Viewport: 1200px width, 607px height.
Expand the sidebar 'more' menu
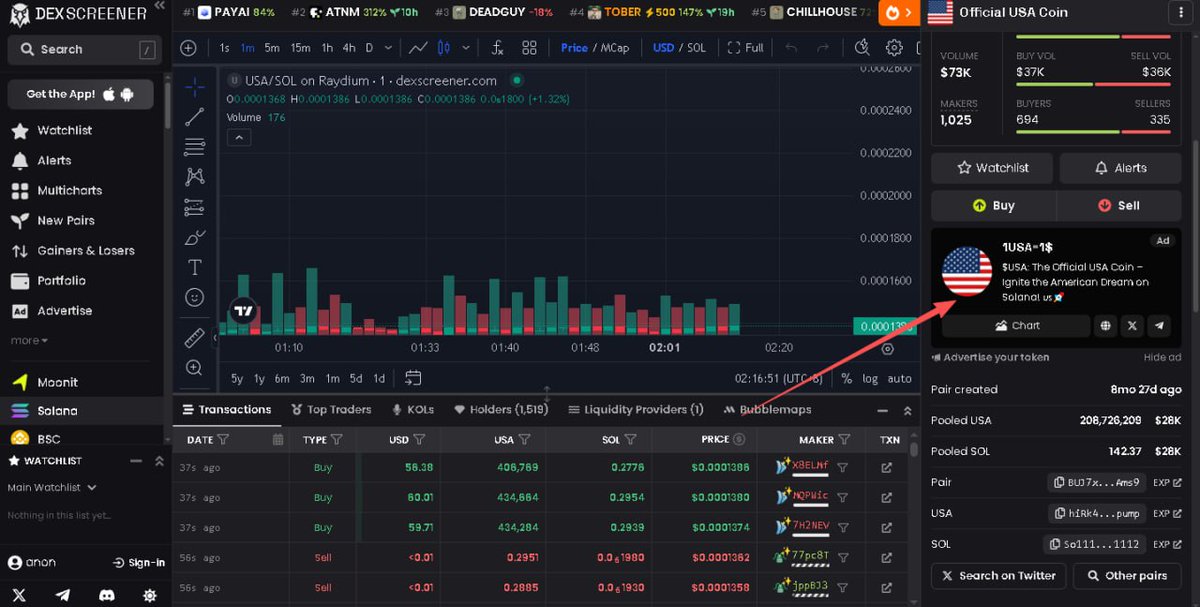pos(29,341)
